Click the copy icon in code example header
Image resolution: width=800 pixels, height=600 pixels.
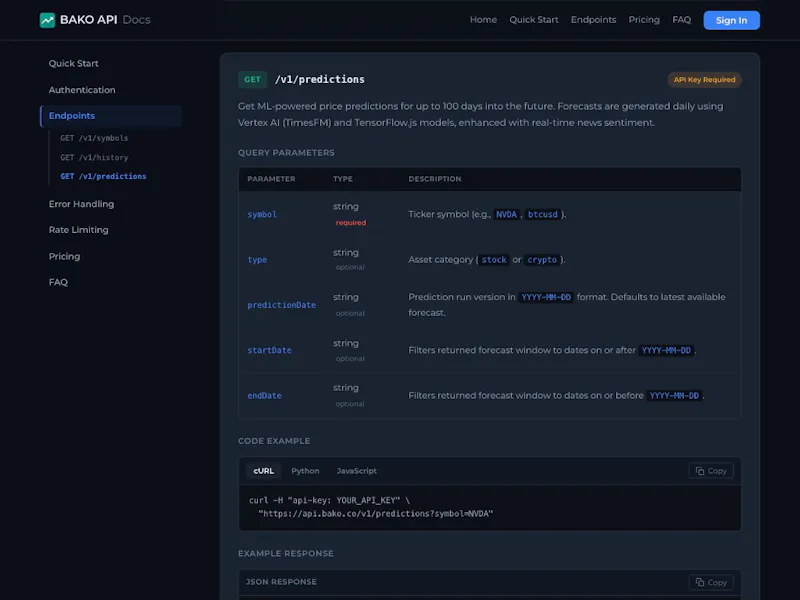point(700,471)
